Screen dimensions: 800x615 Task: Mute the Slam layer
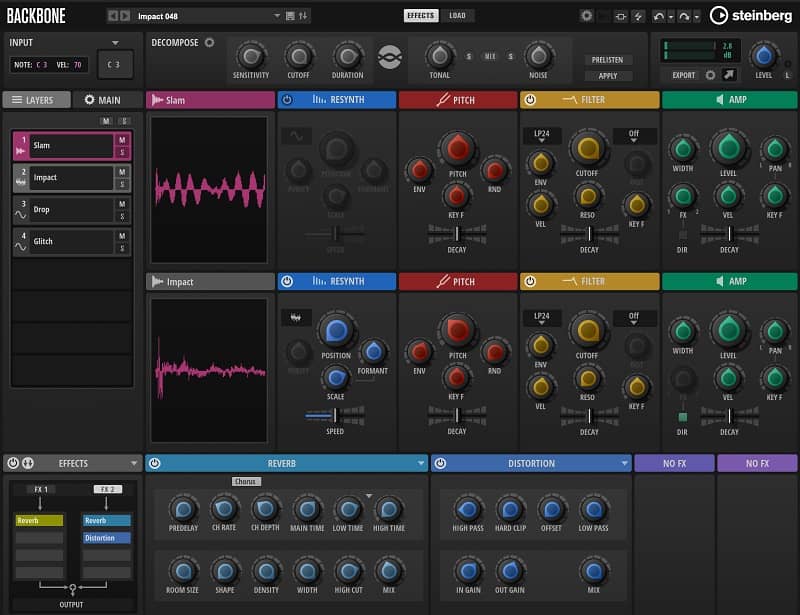(122, 140)
